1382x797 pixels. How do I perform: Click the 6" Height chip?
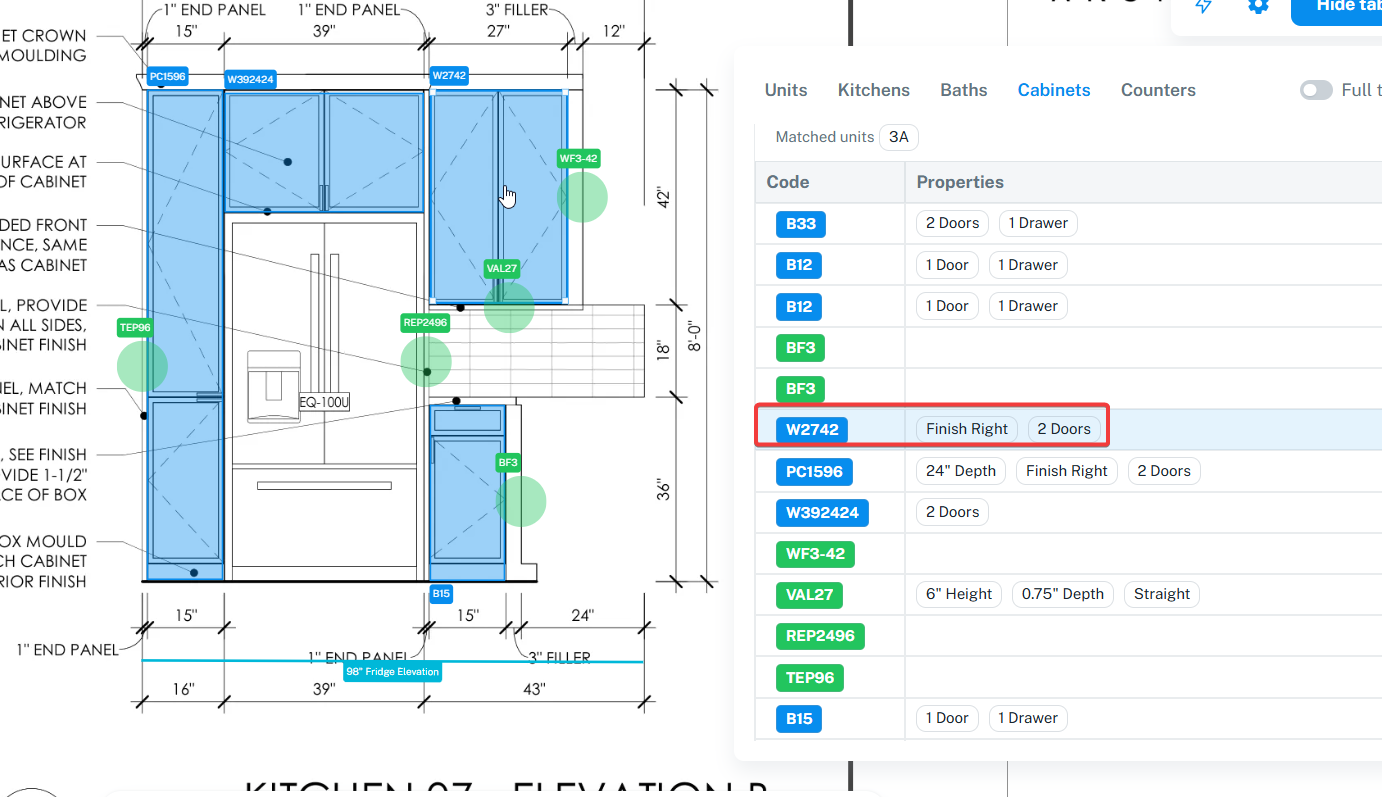point(959,594)
